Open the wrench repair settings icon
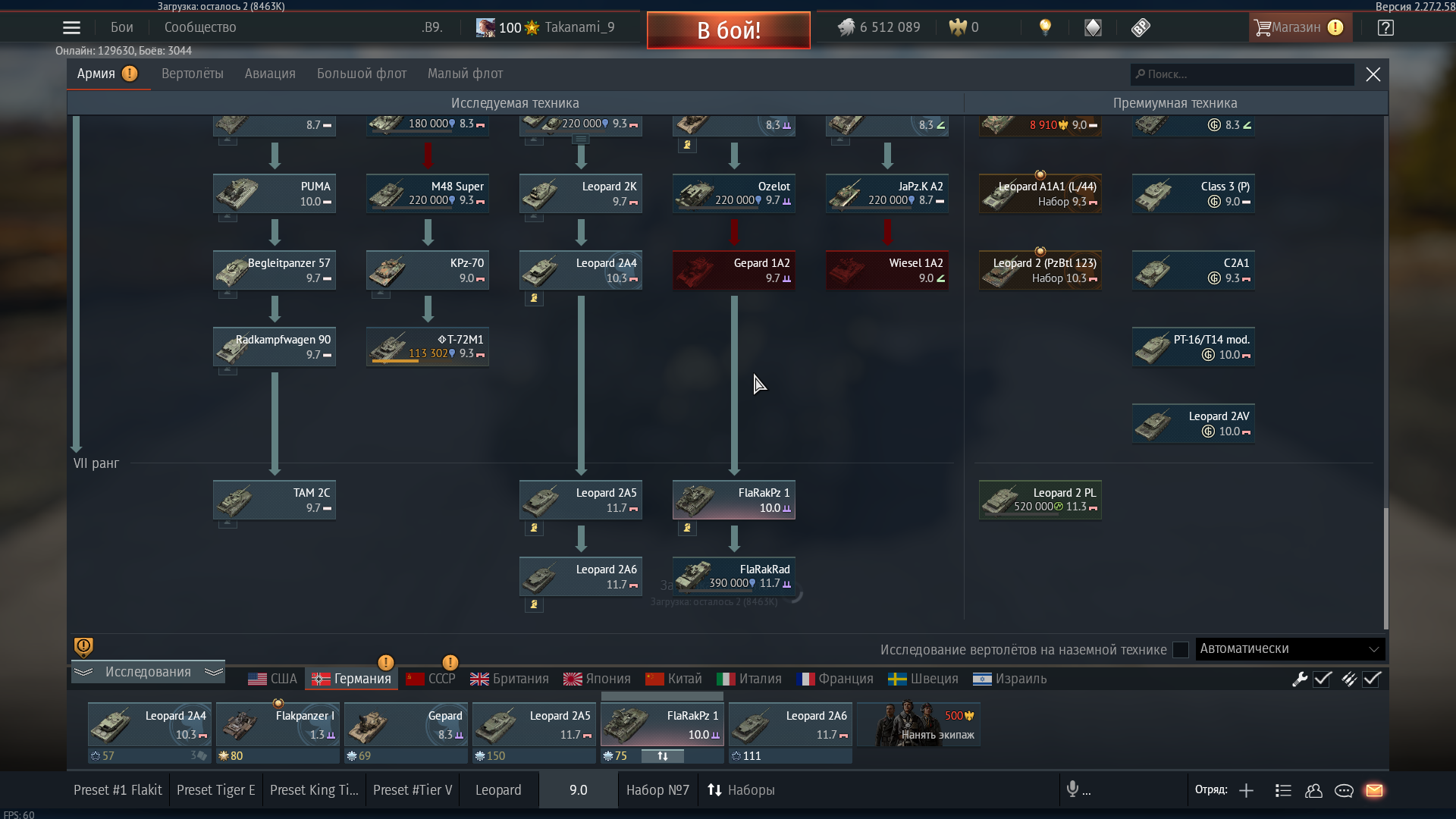The image size is (1456, 819). [x=1300, y=679]
